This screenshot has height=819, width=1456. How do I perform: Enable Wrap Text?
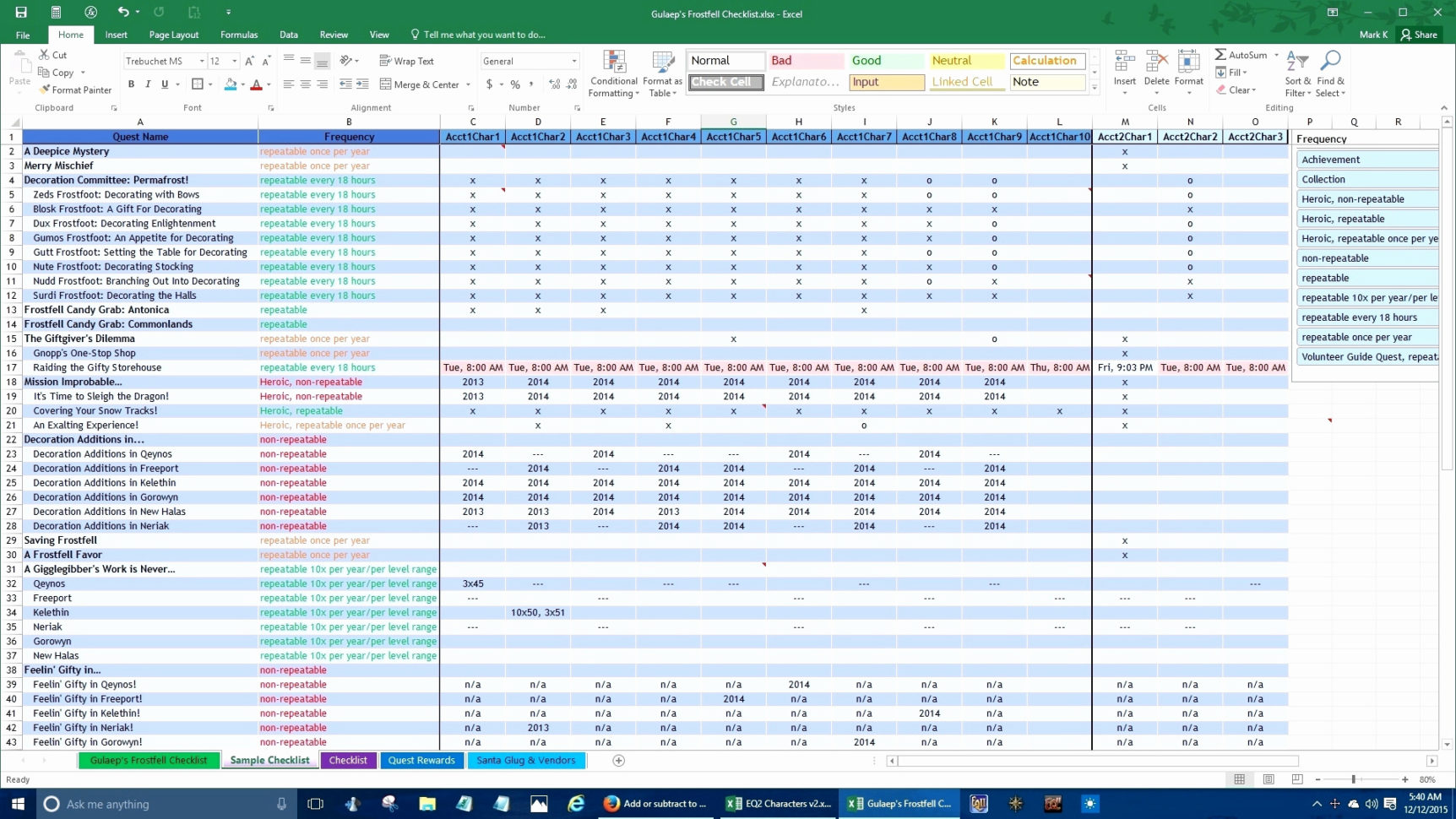pyautogui.click(x=408, y=61)
